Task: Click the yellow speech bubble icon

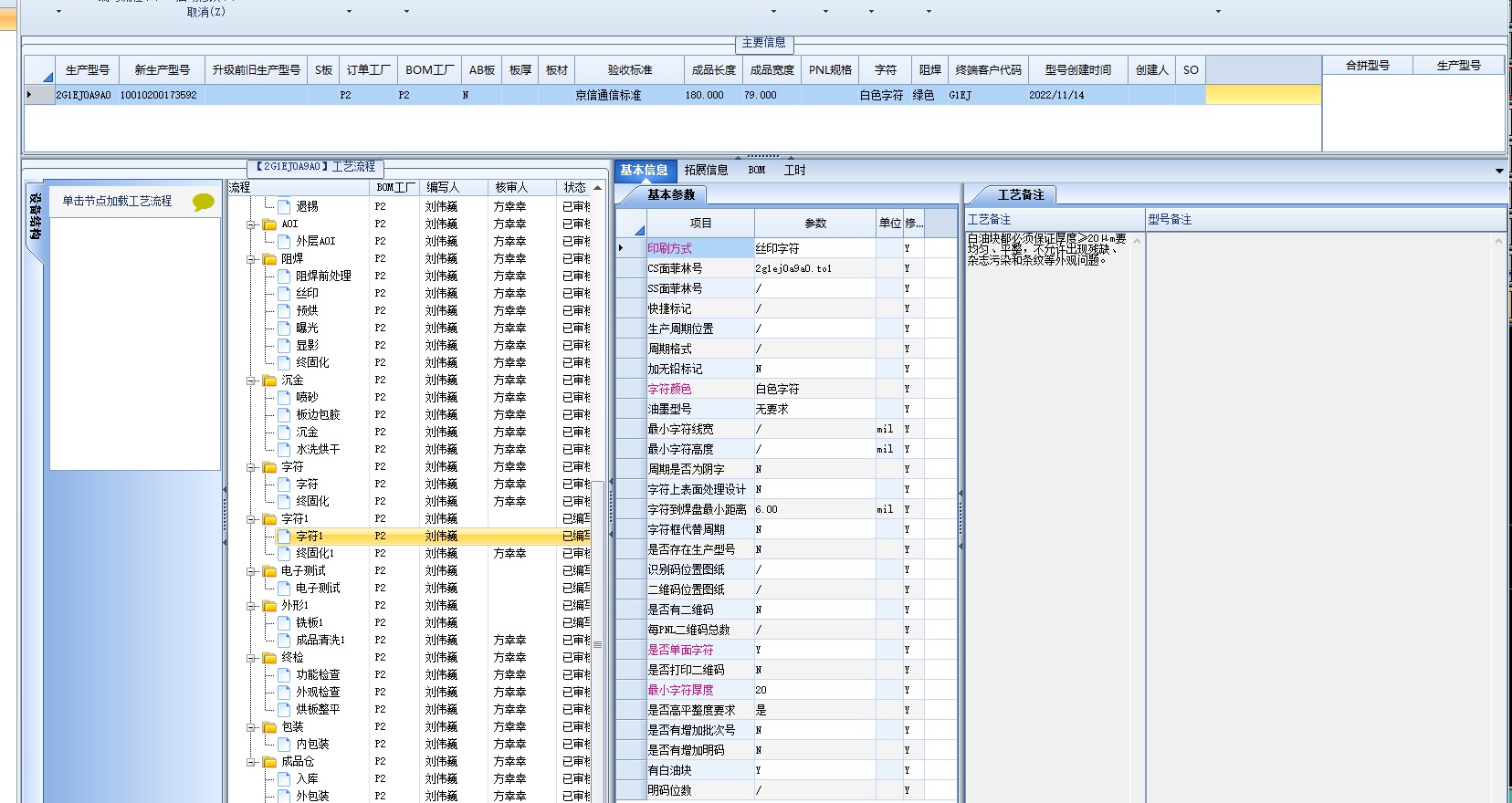Action: 203,202
